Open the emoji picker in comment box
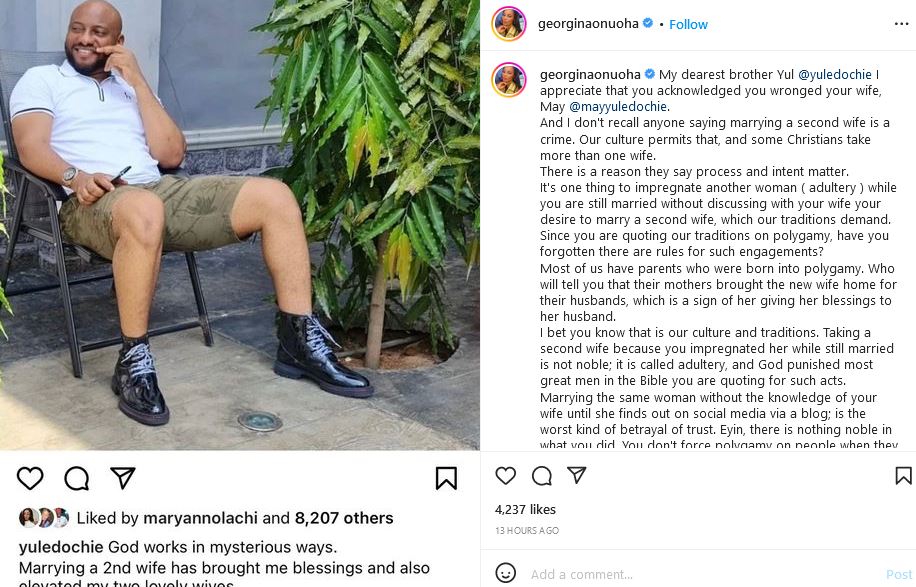Screen dimensions: 916x587 [x=506, y=574]
